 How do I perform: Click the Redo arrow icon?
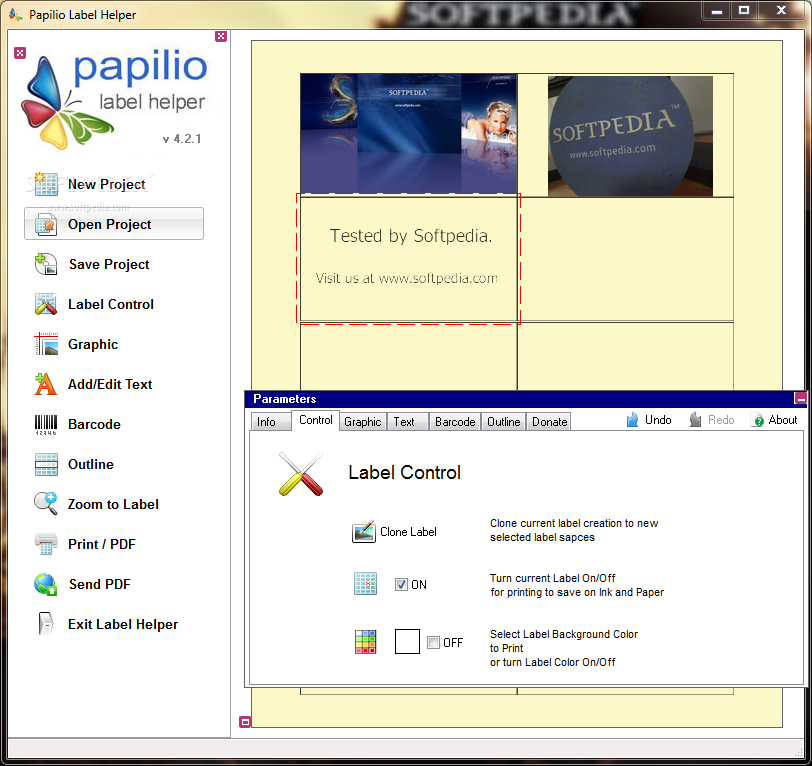(x=695, y=420)
